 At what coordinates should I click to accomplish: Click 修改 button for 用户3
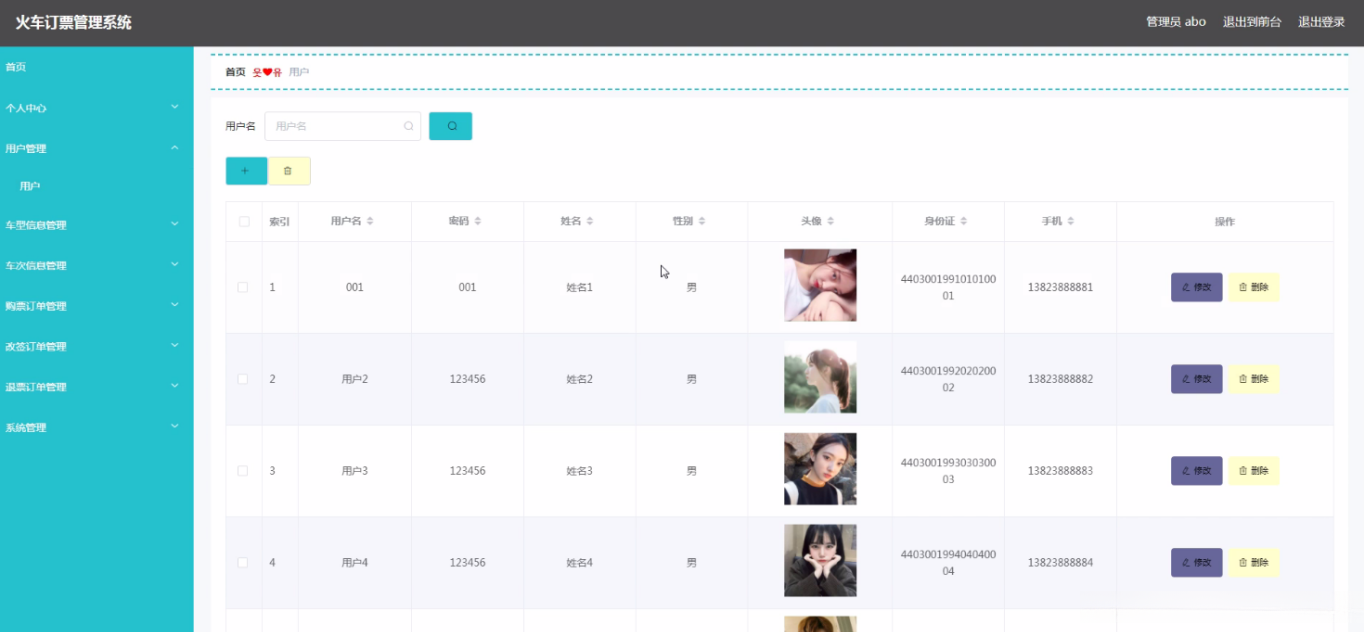tap(1196, 471)
